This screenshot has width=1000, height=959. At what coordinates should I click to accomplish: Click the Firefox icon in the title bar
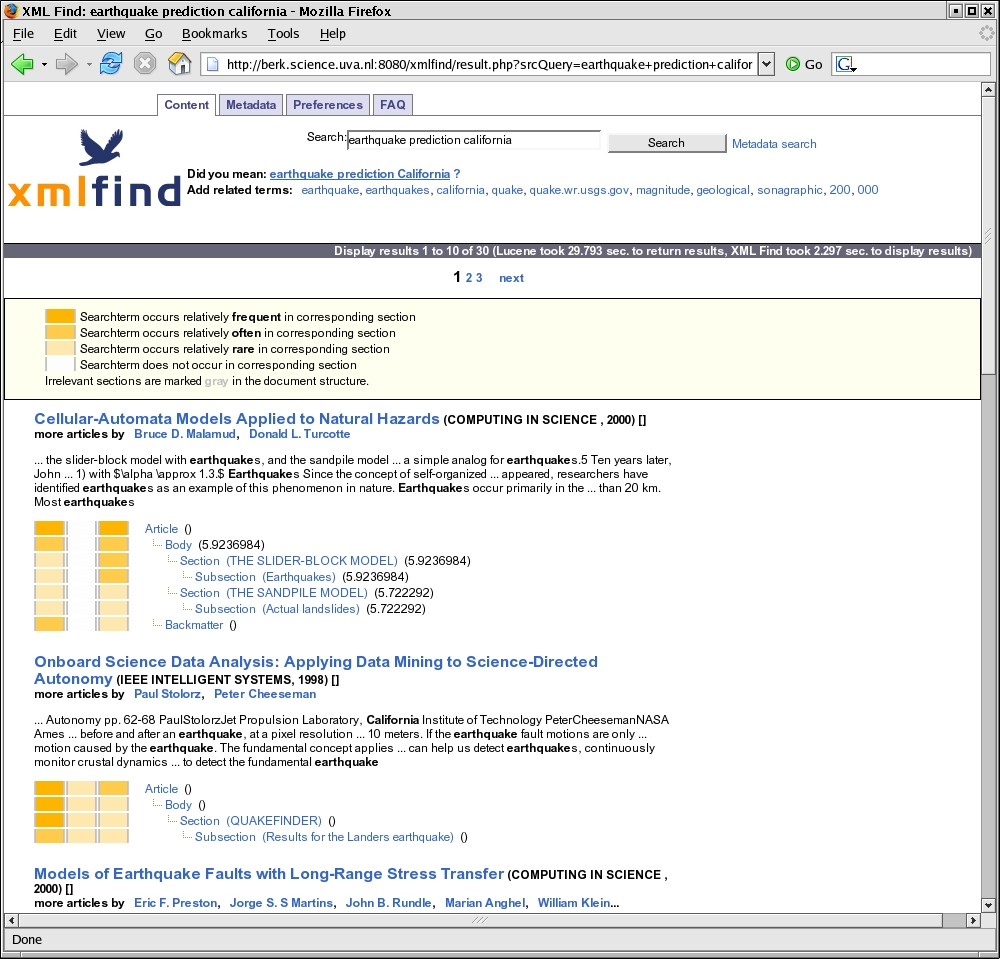11,11
